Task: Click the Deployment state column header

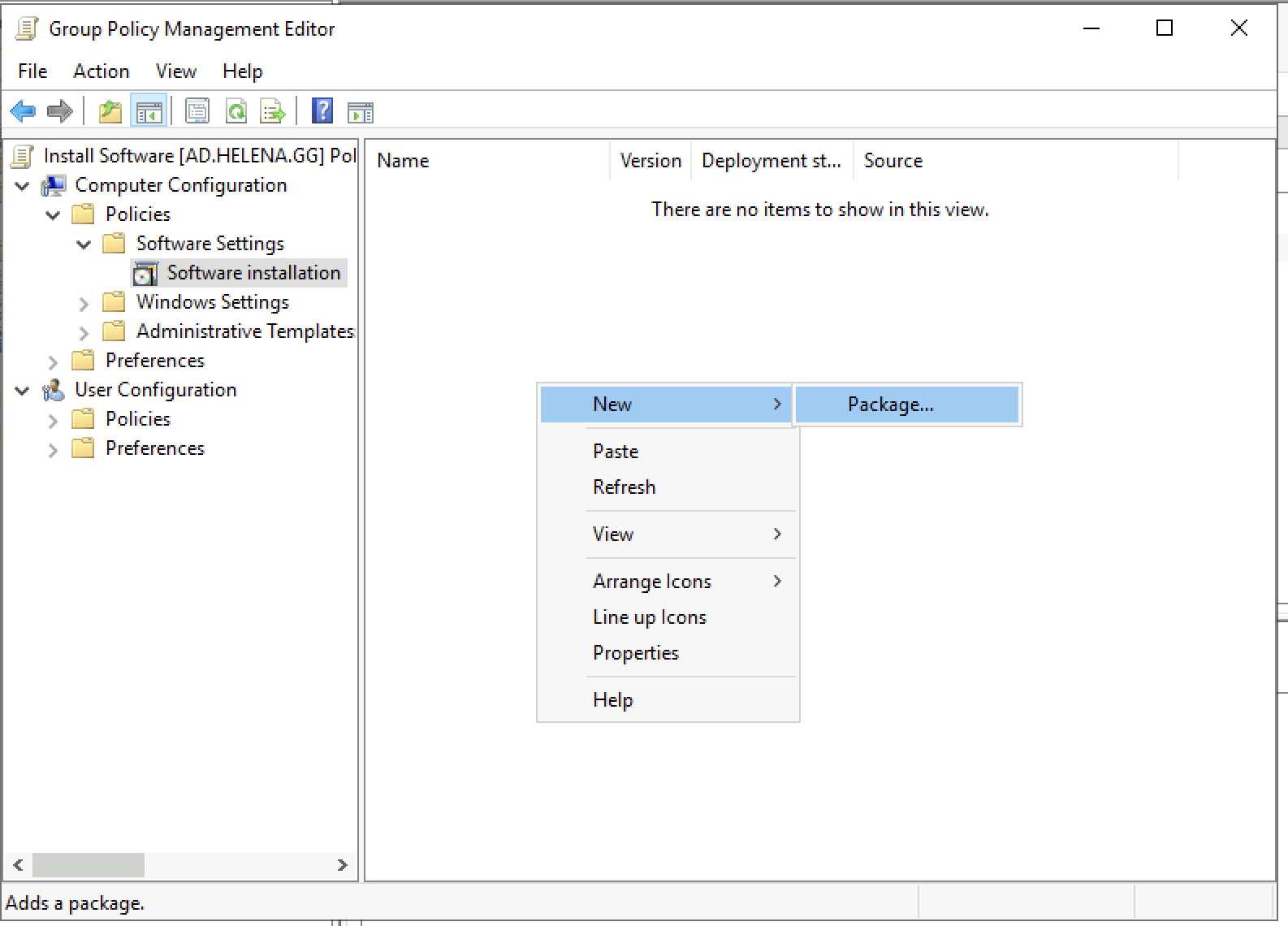Action: coord(771,161)
